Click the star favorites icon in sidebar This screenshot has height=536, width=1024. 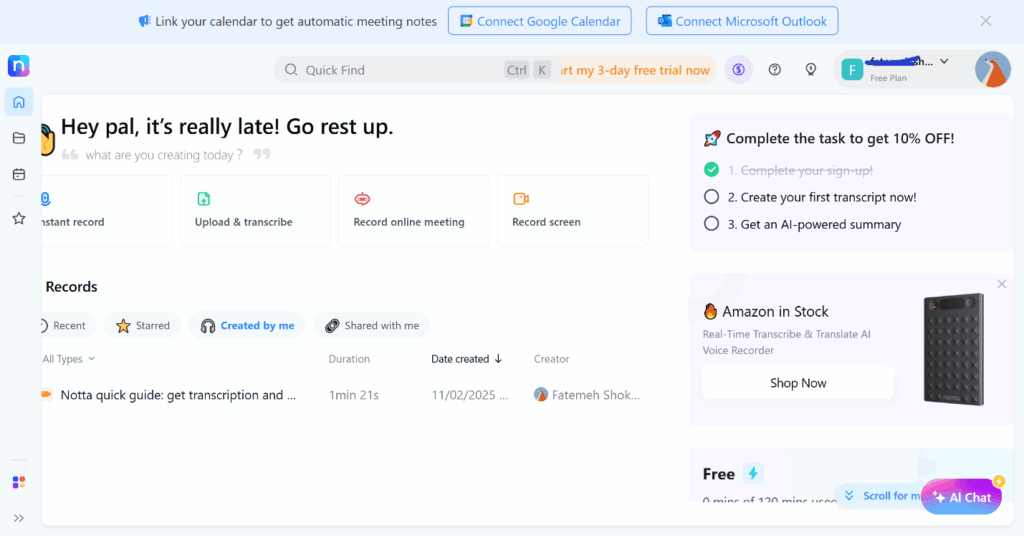tap(19, 218)
